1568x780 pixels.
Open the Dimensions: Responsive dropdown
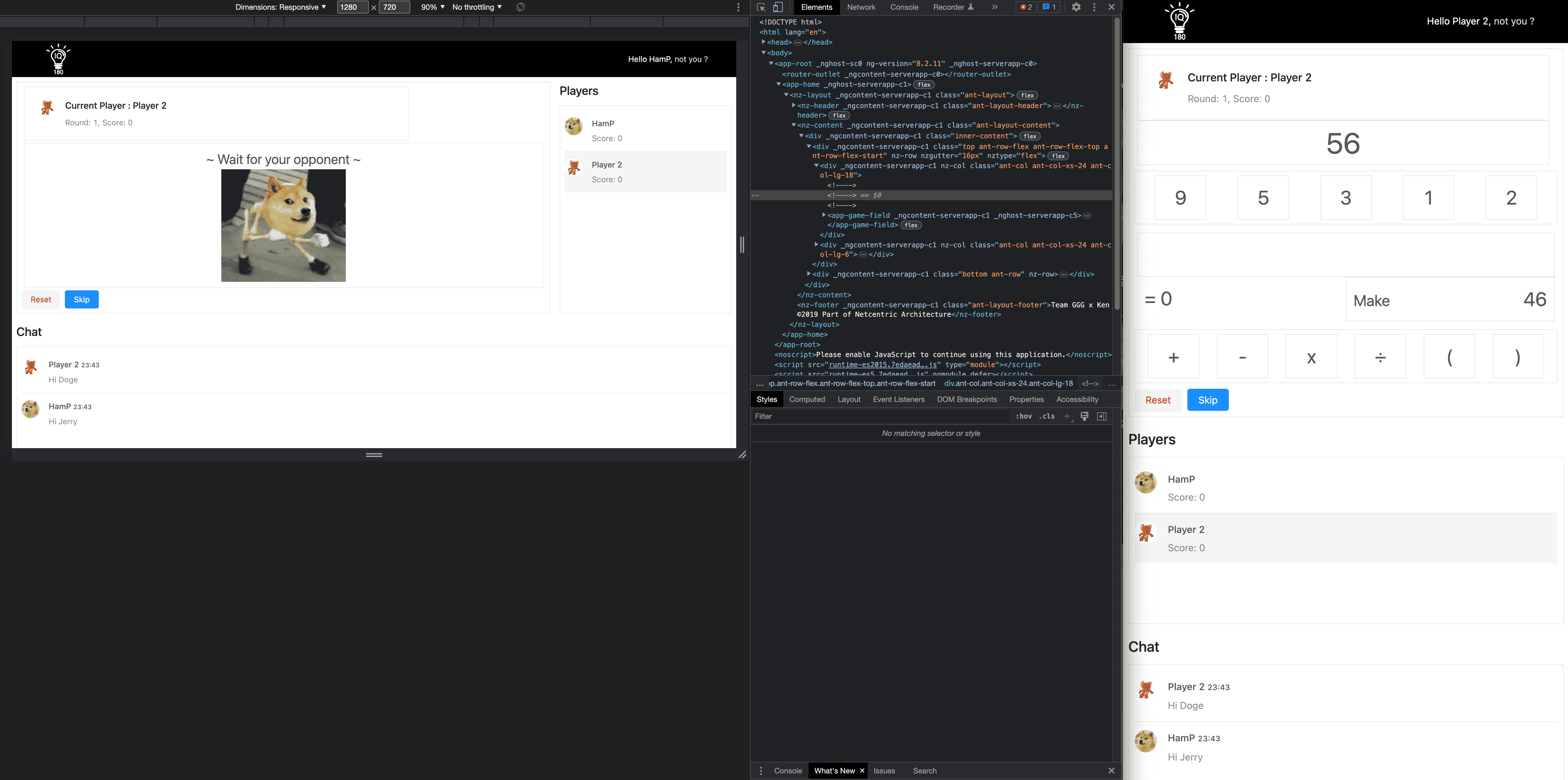[x=281, y=7]
